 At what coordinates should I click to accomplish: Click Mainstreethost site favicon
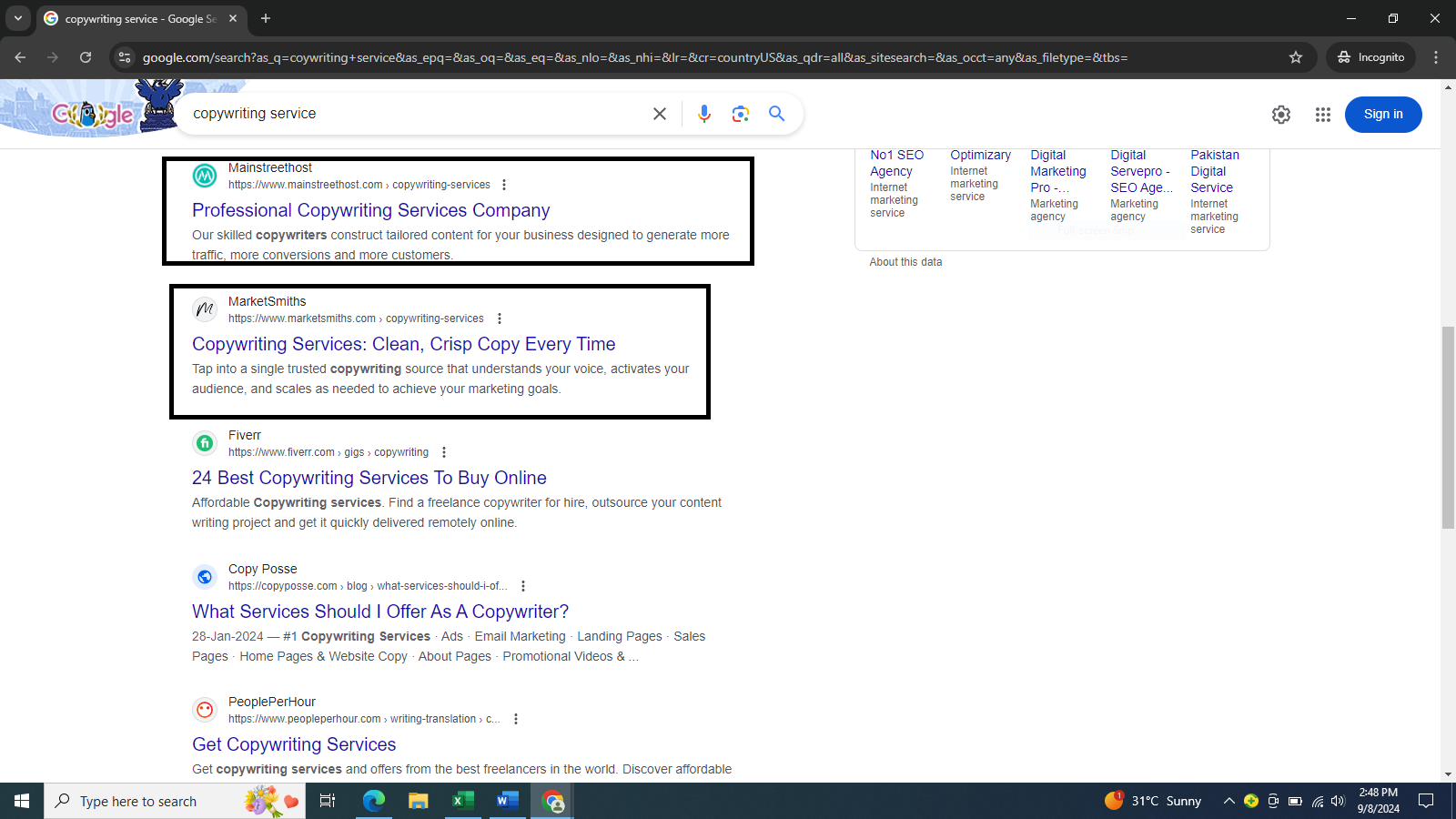205,176
